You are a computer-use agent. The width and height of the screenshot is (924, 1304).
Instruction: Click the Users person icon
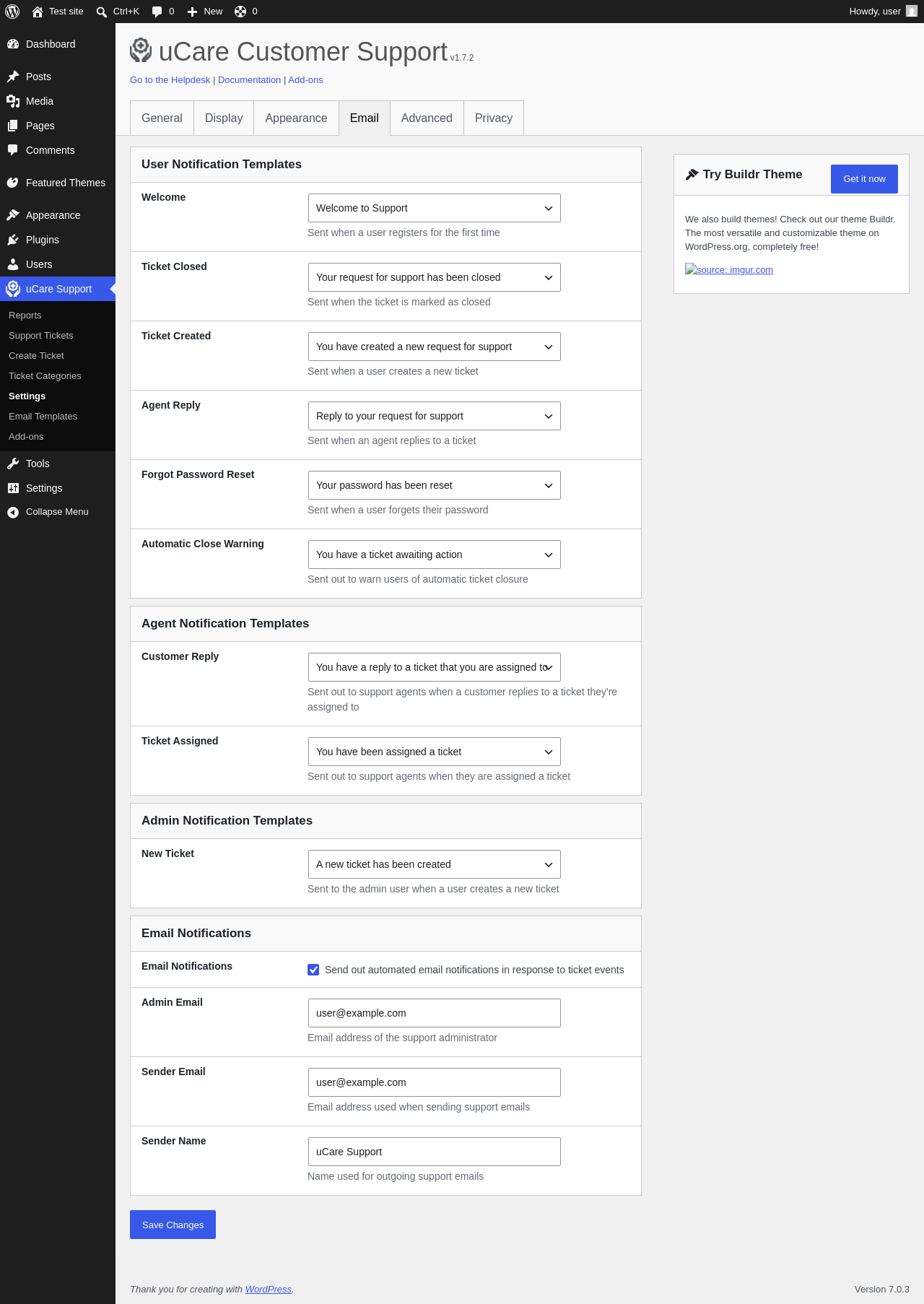click(x=13, y=264)
